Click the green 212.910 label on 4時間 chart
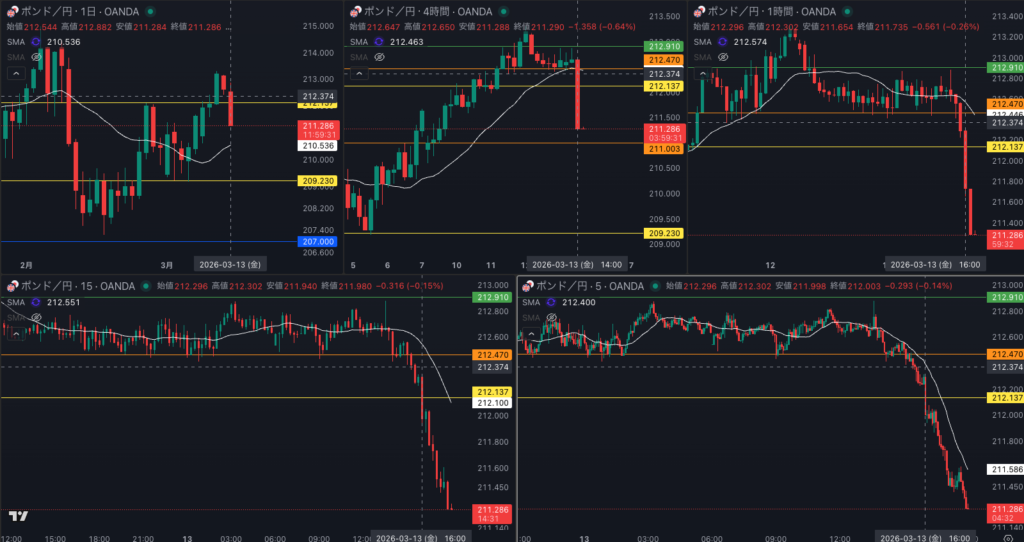 [663, 46]
